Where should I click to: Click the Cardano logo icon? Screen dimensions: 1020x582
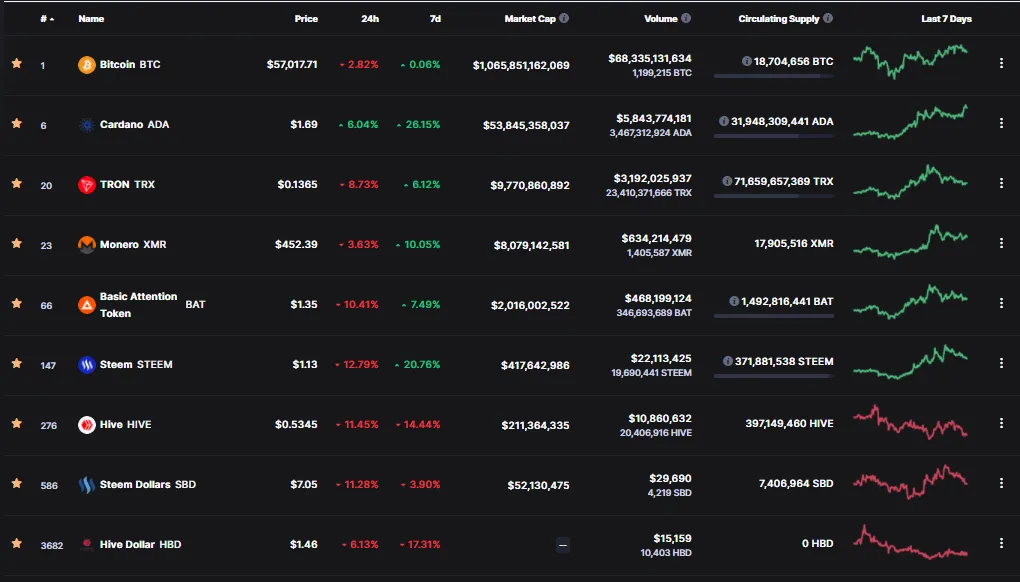pos(87,125)
